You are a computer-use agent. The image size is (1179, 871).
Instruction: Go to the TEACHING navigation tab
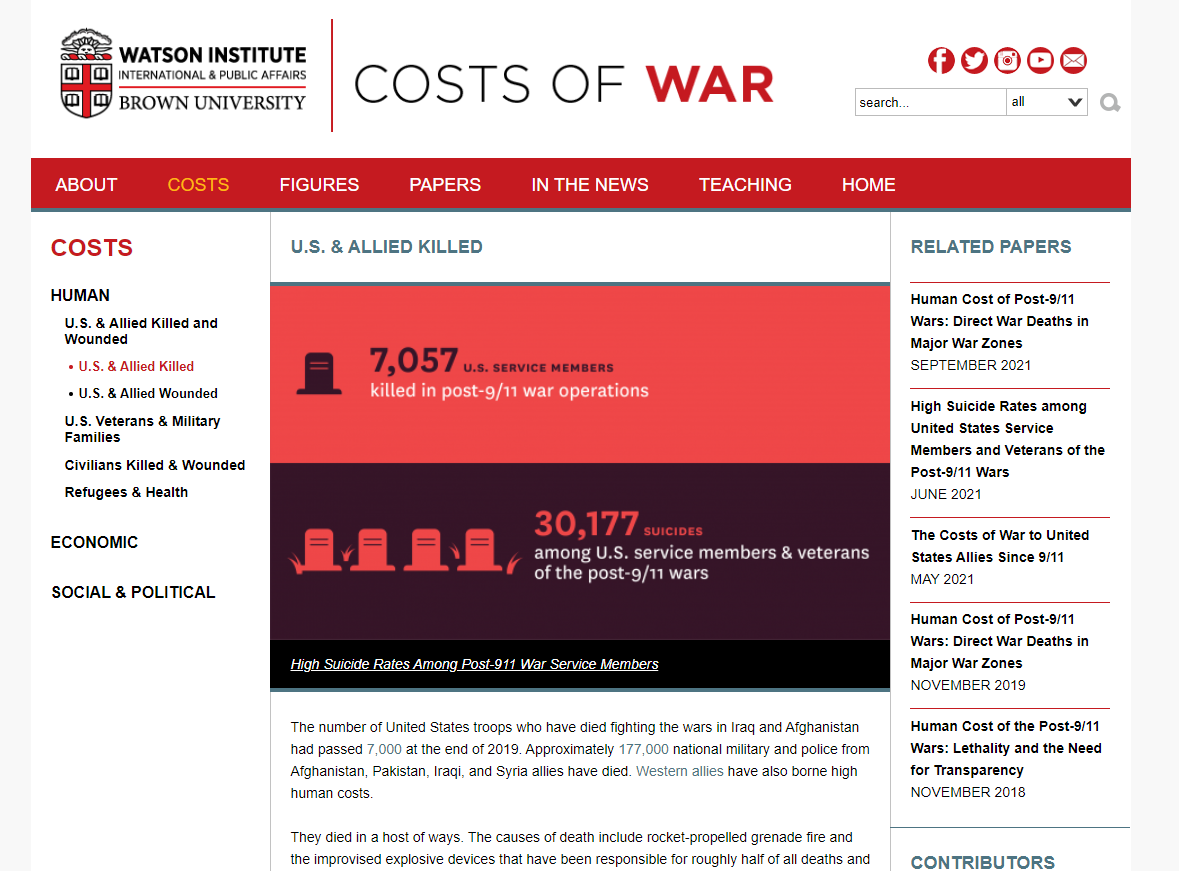745,184
